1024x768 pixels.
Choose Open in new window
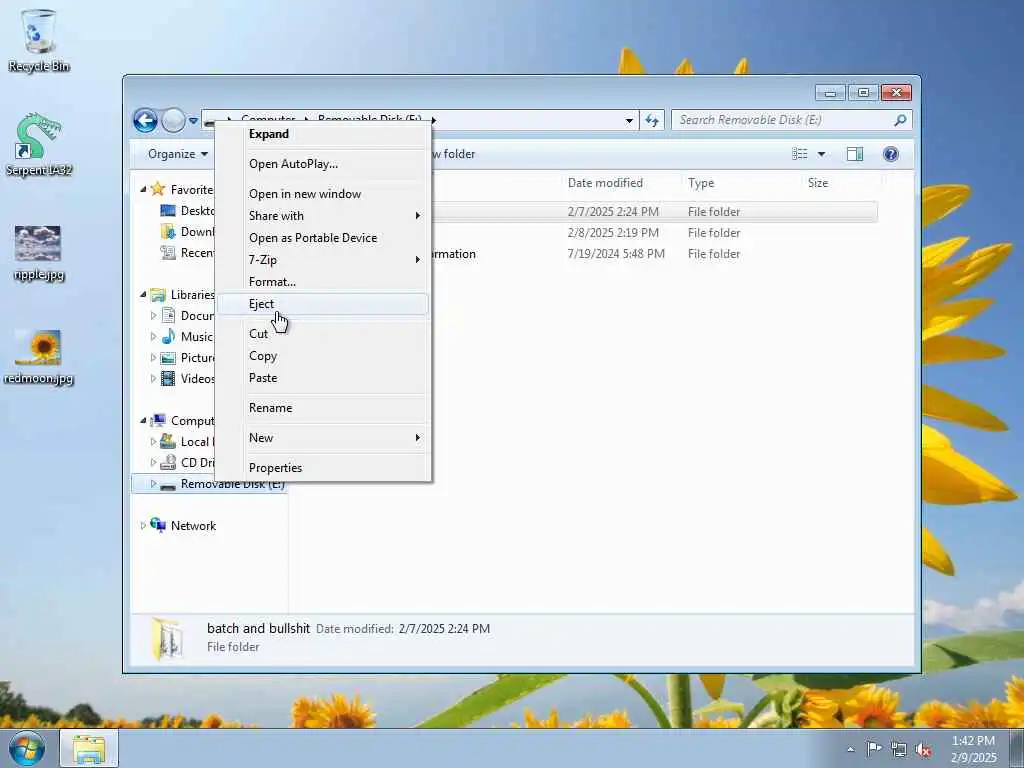(x=323, y=194)
